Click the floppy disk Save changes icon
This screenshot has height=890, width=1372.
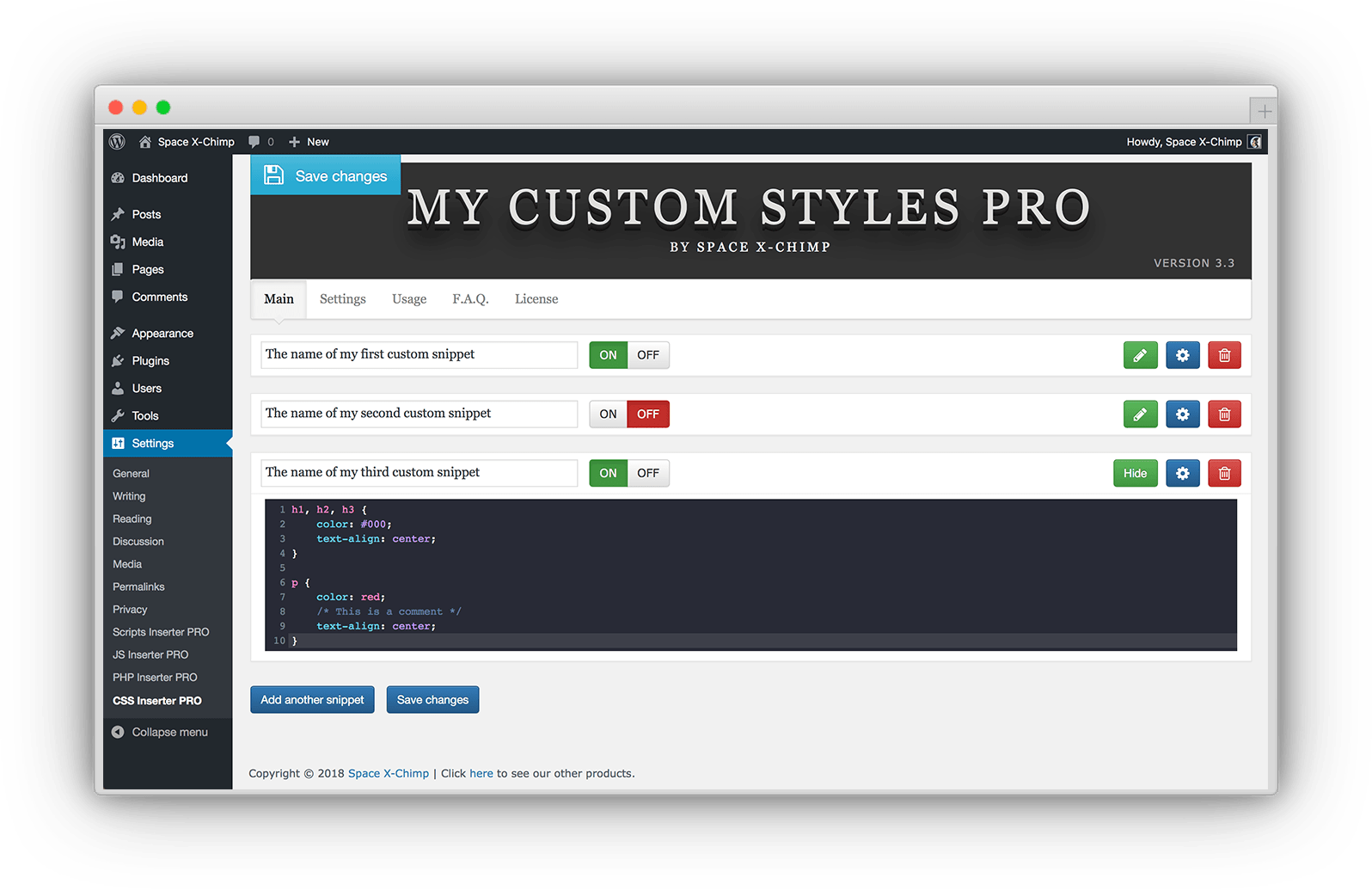click(x=273, y=175)
